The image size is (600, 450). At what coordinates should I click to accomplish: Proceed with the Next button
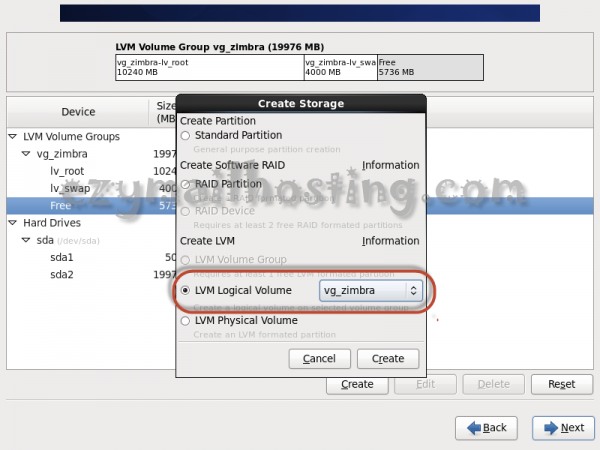pos(564,428)
